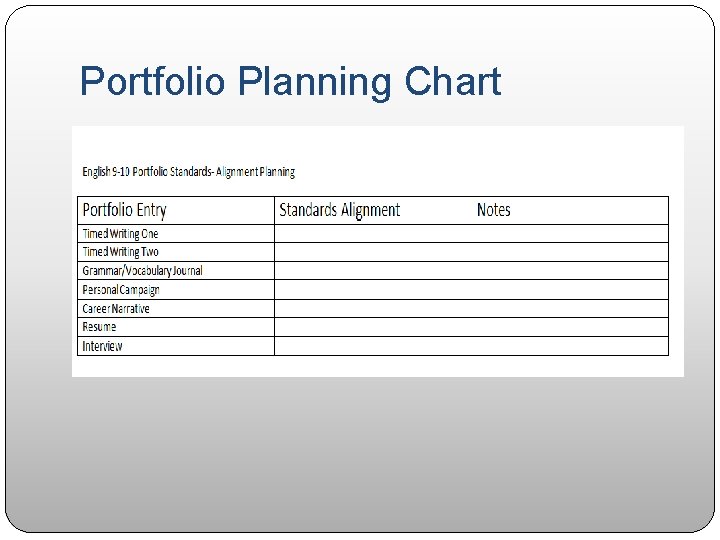The width and height of the screenshot is (720, 540).
Task: Select the Grammar/Vocabulary Journal entry
Action: (x=142, y=271)
